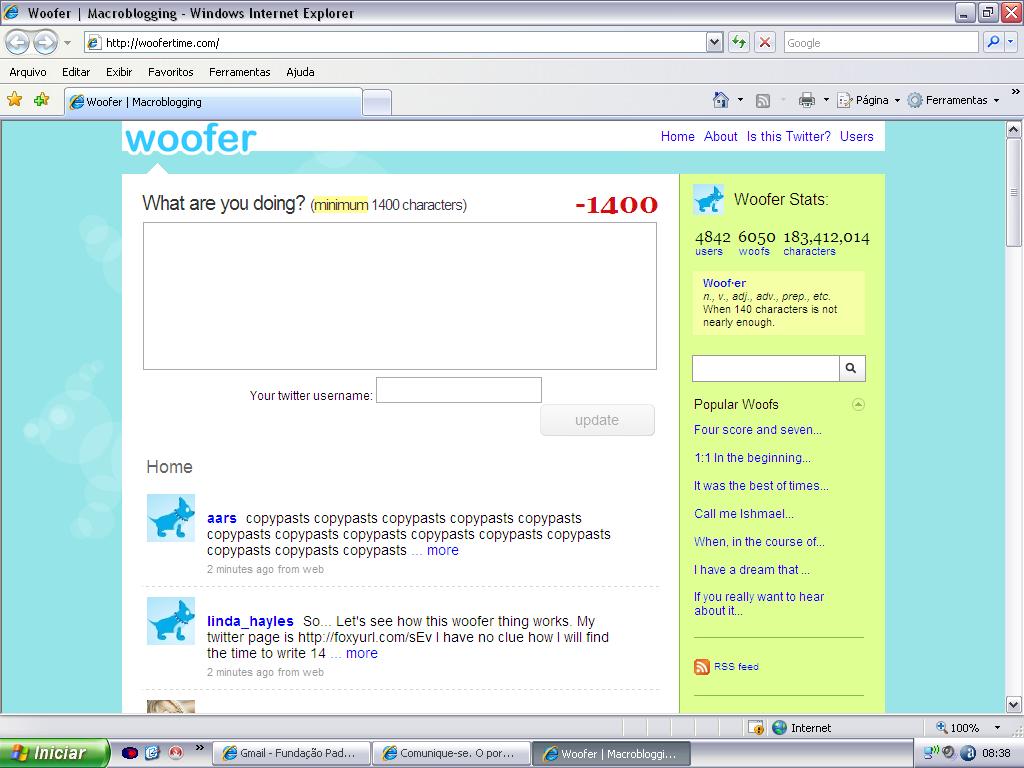Click the woofer logo

(190, 138)
